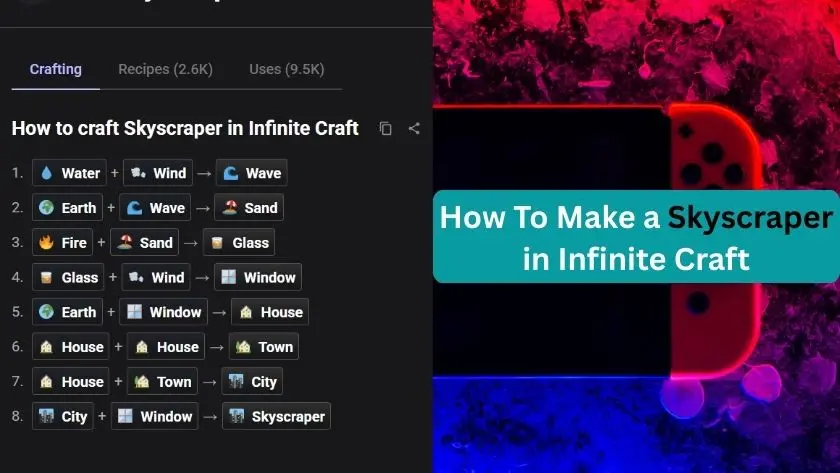Image resolution: width=840 pixels, height=473 pixels.
Task: Click the Wind ingredient in step 4
Action: click(156, 277)
